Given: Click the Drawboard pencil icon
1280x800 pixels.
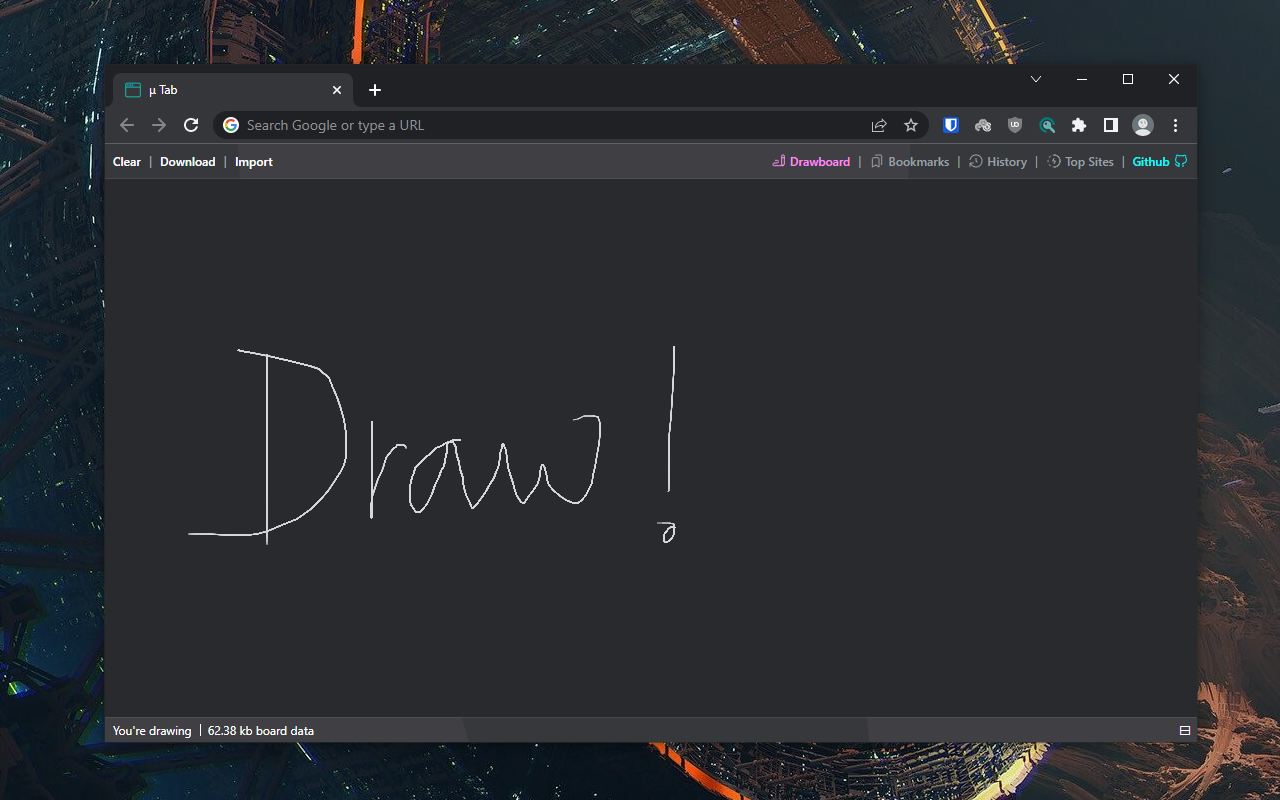Looking at the screenshot, I should pos(779,161).
